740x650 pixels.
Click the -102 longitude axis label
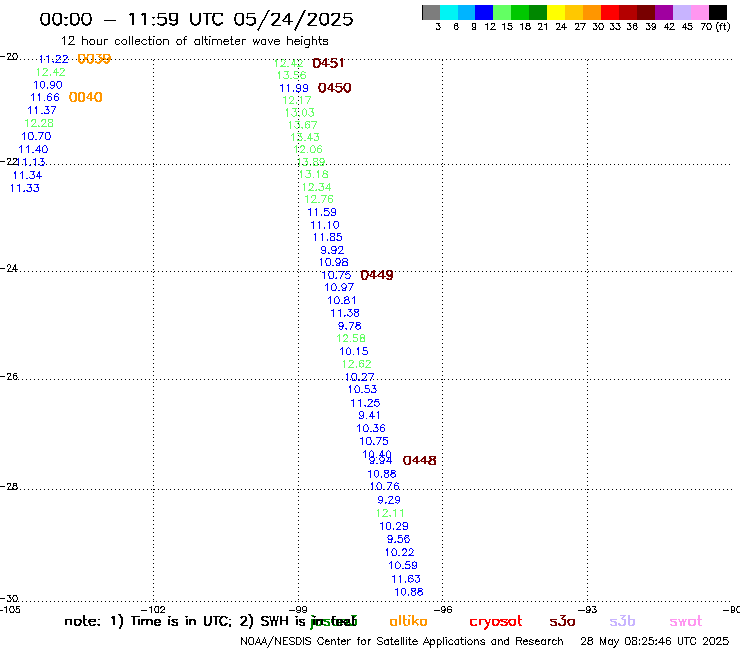tap(153, 609)
